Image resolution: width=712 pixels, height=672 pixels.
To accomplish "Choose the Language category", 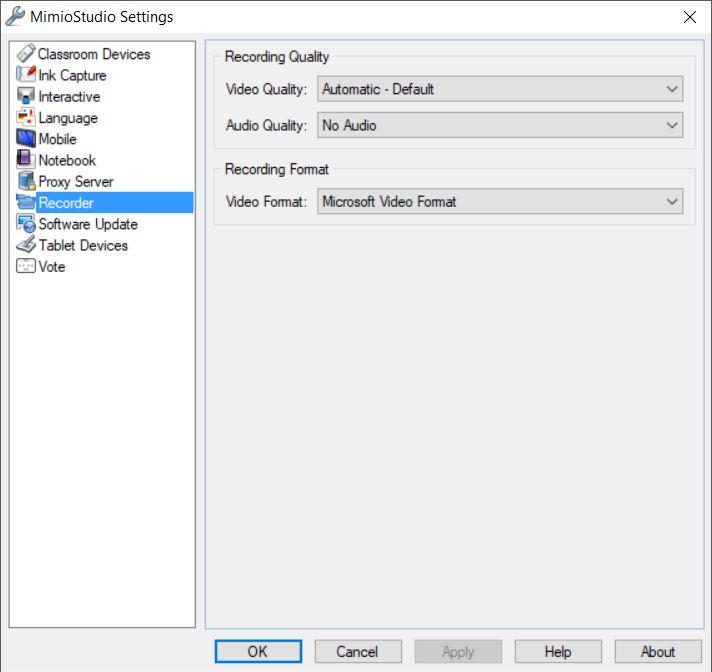I will 68,118.
